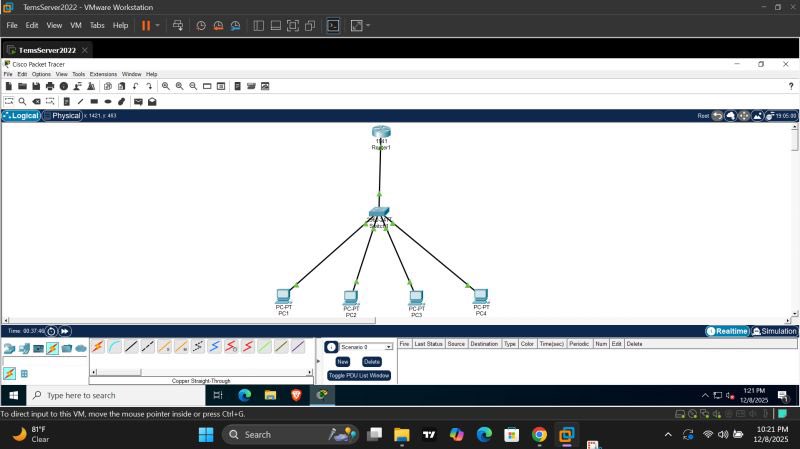800x449 pixels.
Task: Add a Simple PDU with the closed envelope icon
Action: point(138,102)
